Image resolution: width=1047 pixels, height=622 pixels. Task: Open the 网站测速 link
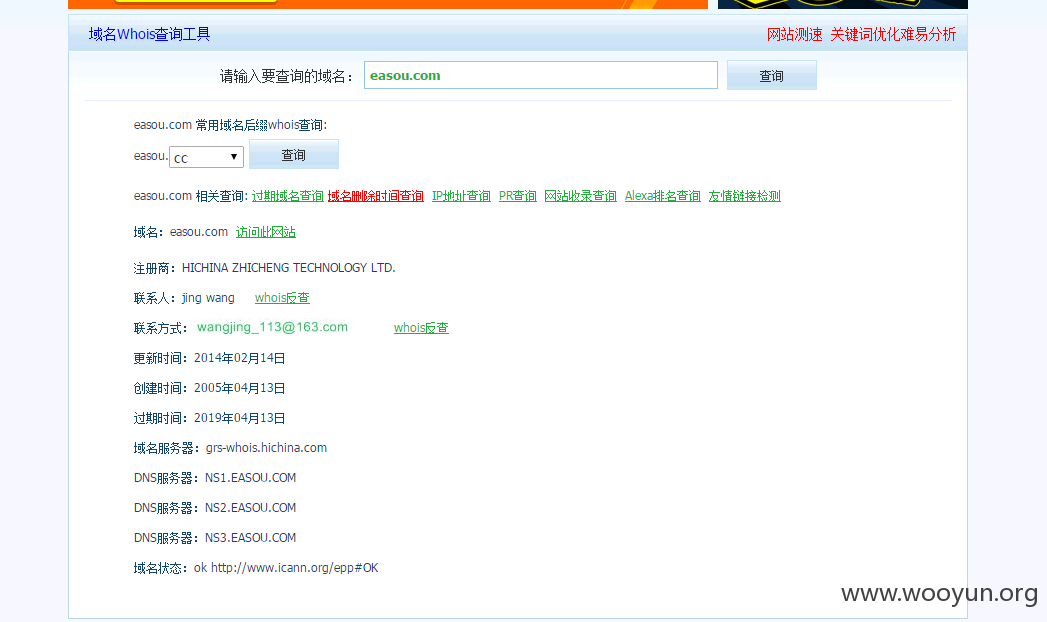795,35
